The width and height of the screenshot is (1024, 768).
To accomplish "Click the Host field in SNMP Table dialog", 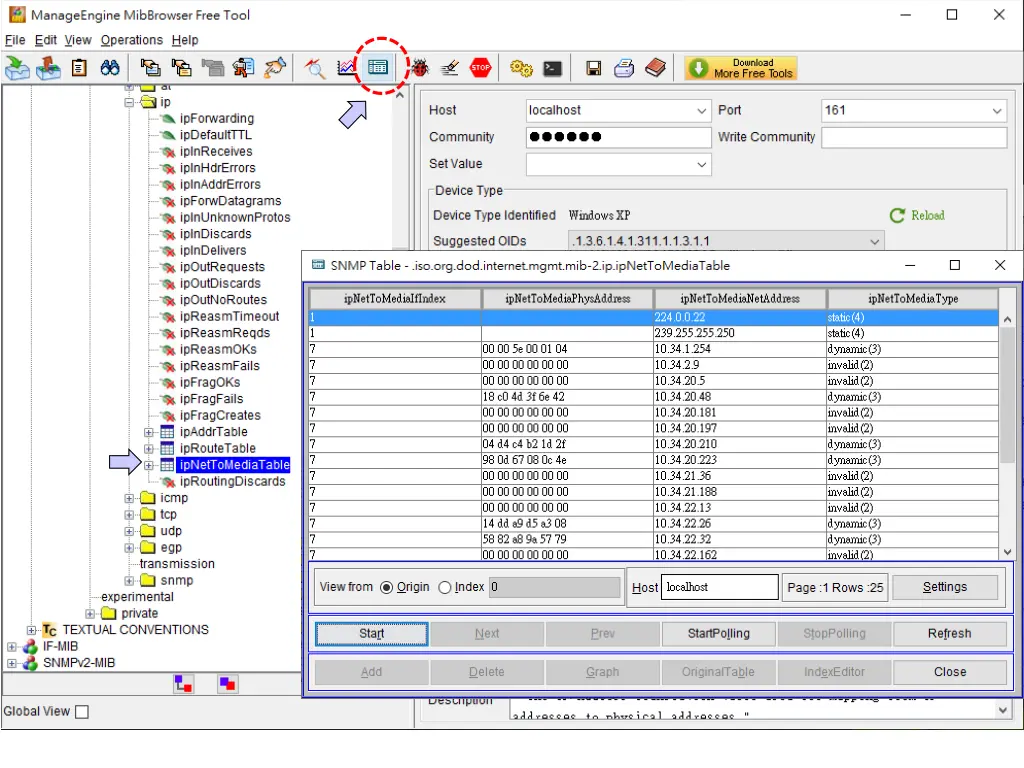I will pyautogui.click(x=720, y=587).
